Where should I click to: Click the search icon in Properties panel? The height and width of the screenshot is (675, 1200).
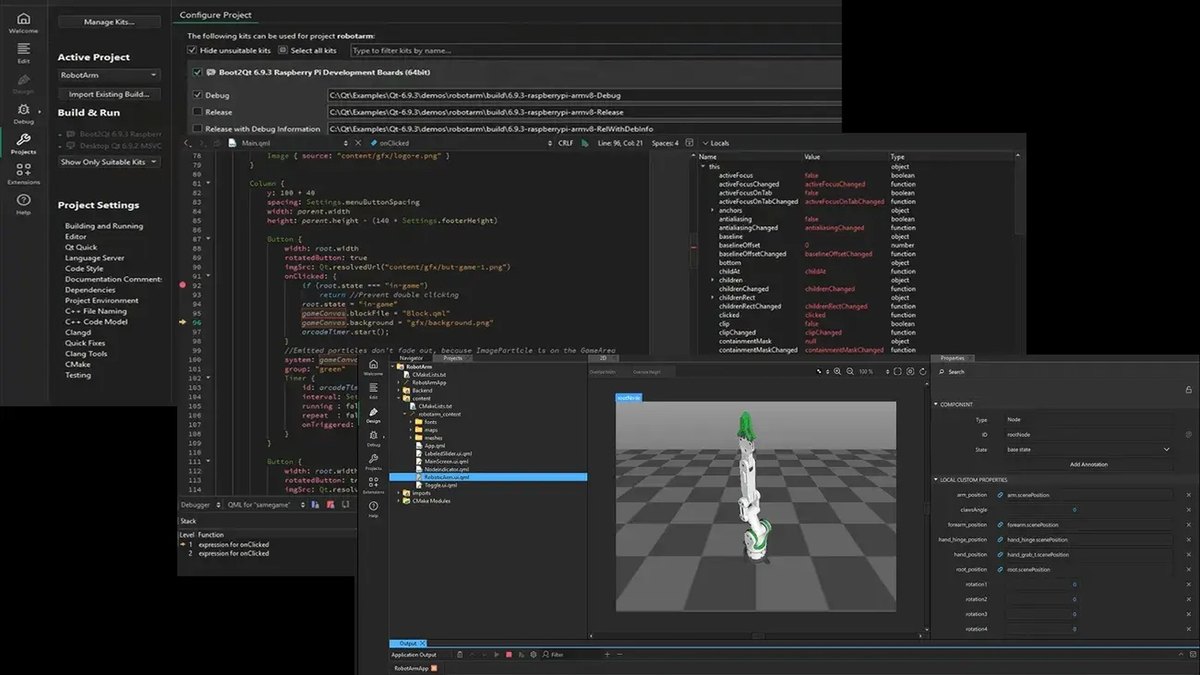[x=941, y=371]
